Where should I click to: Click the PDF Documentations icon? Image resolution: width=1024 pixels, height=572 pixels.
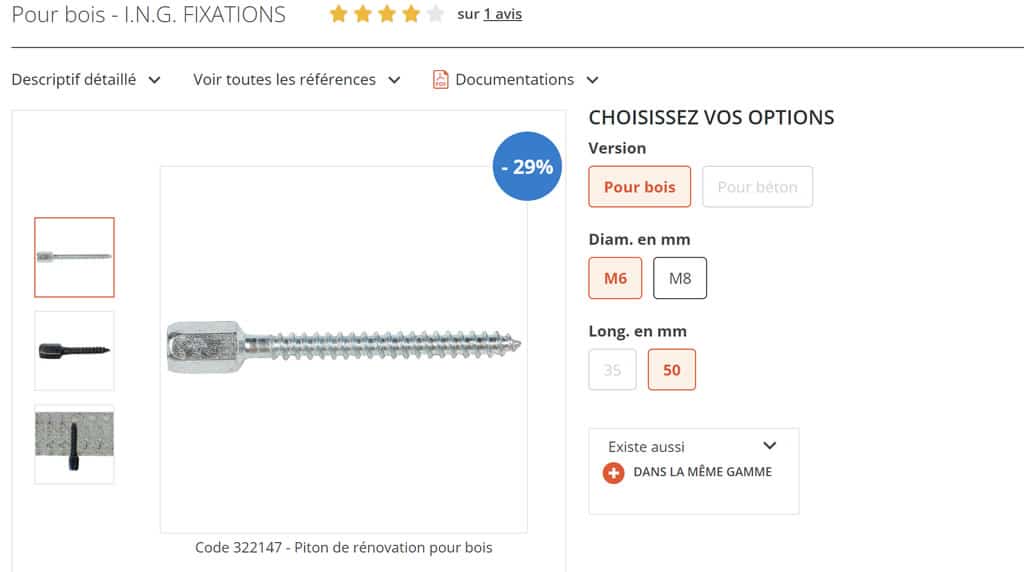click(x=441, y=79)
